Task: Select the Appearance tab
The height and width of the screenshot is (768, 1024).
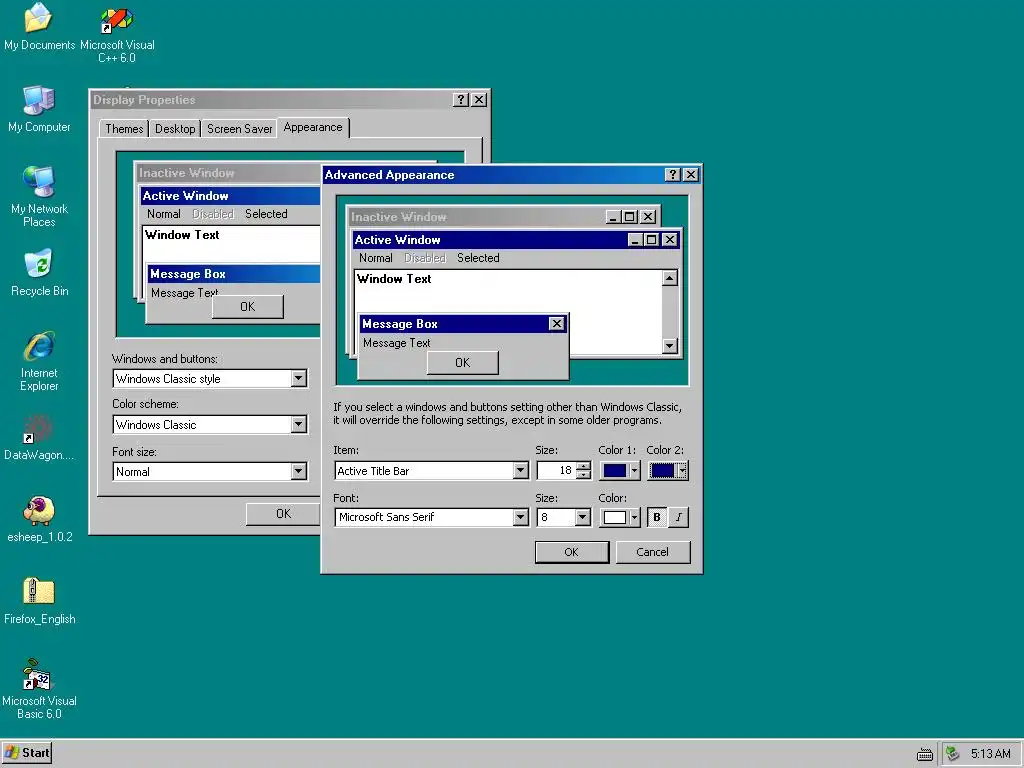Action: (313, 127)
